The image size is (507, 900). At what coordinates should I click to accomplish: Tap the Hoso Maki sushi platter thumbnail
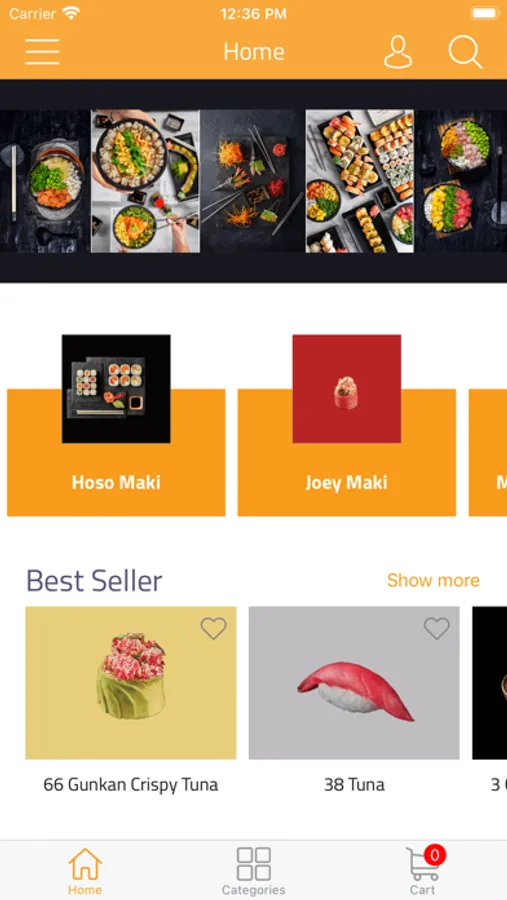click(116, 389)
